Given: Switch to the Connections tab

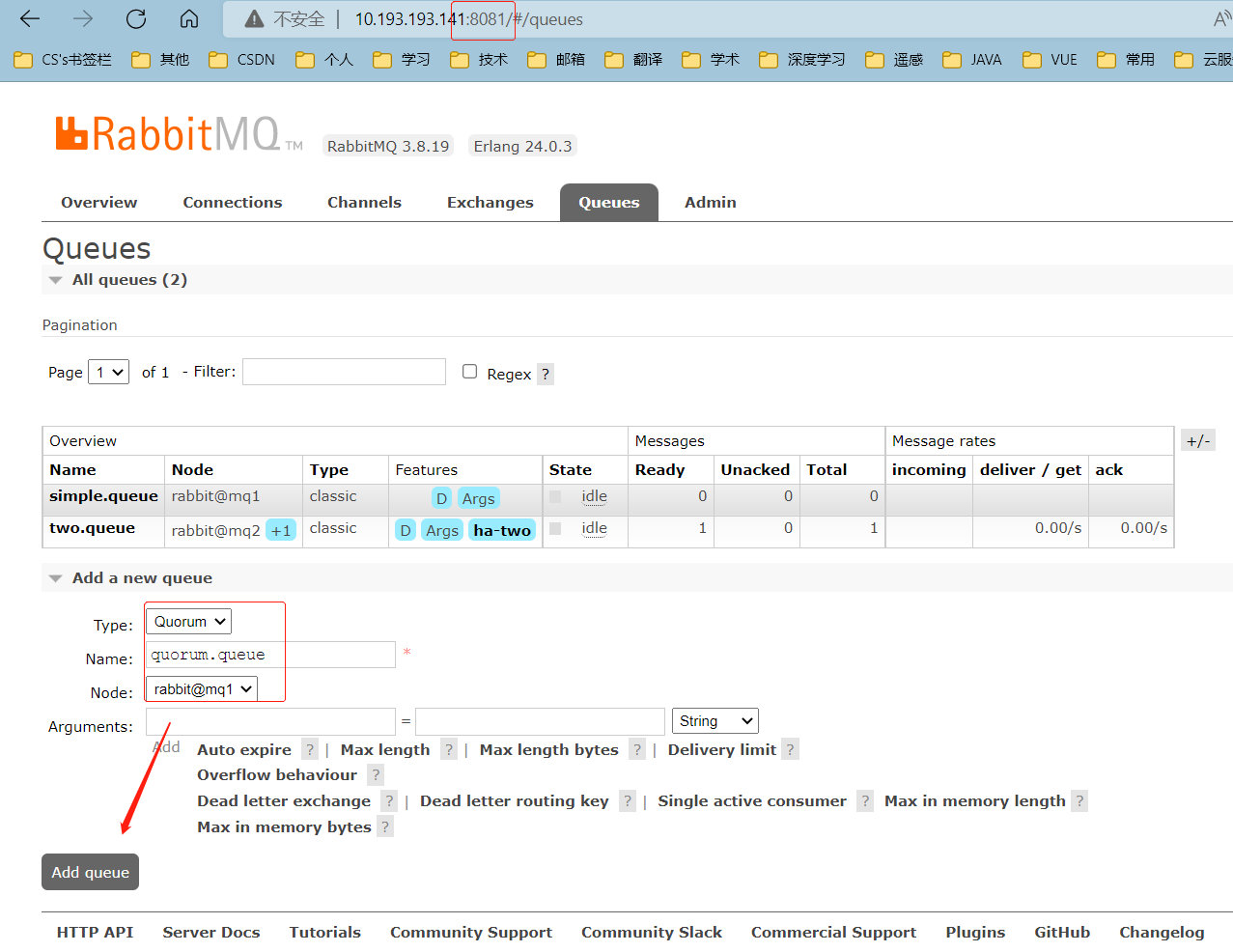Looking at the screenshot, I should click(x=233, y=202).
